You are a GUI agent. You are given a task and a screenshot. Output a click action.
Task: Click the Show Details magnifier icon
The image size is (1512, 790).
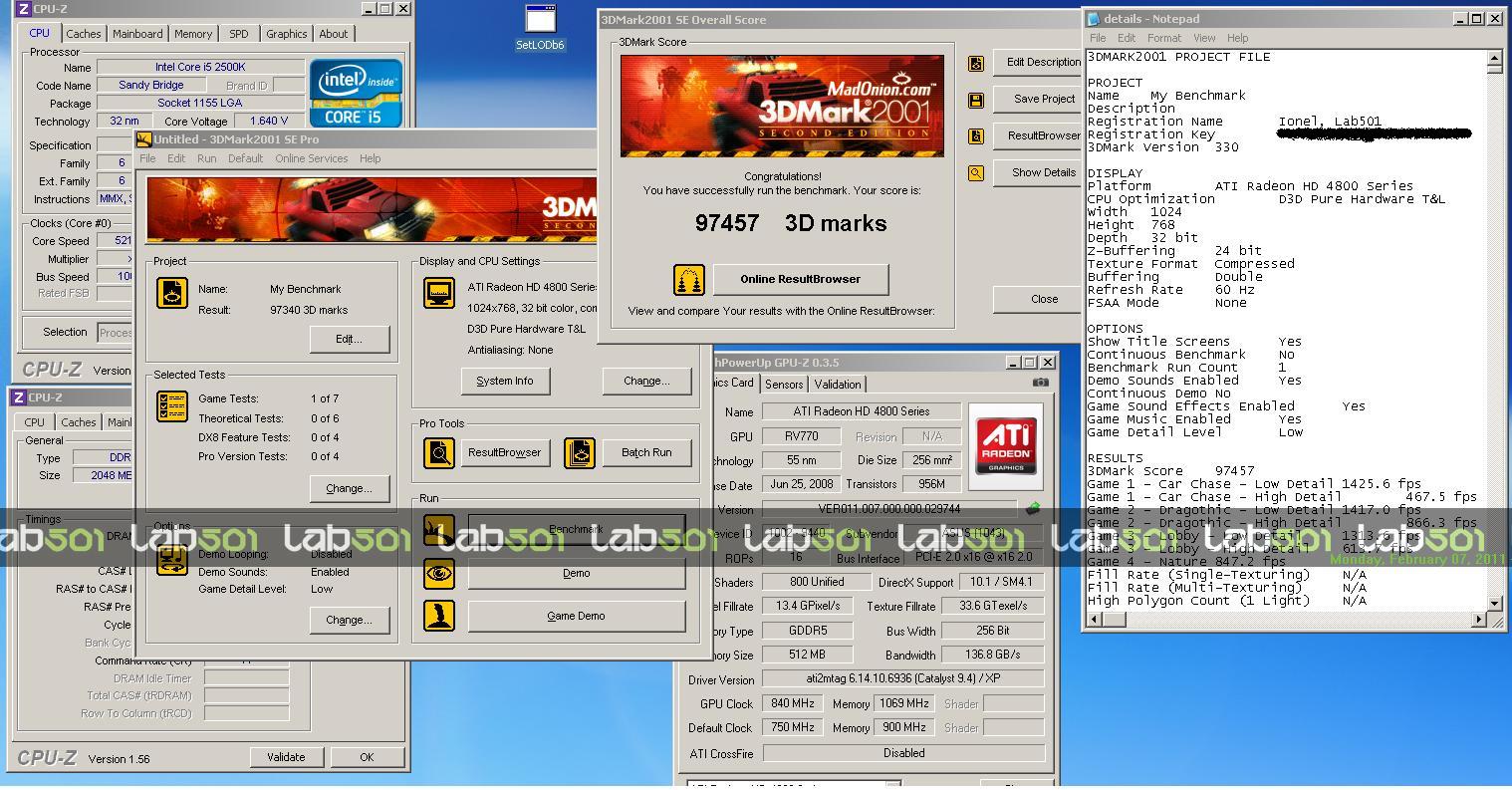(x=976, y=173)
